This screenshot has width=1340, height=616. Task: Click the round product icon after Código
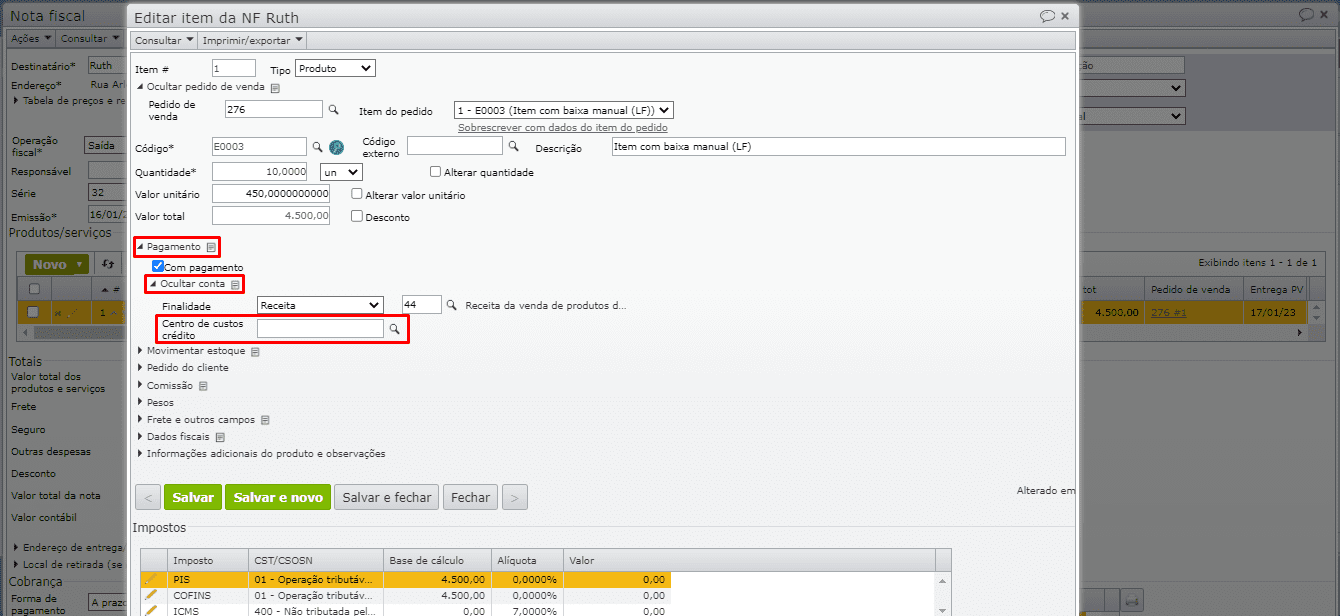(x=336, y=147)
